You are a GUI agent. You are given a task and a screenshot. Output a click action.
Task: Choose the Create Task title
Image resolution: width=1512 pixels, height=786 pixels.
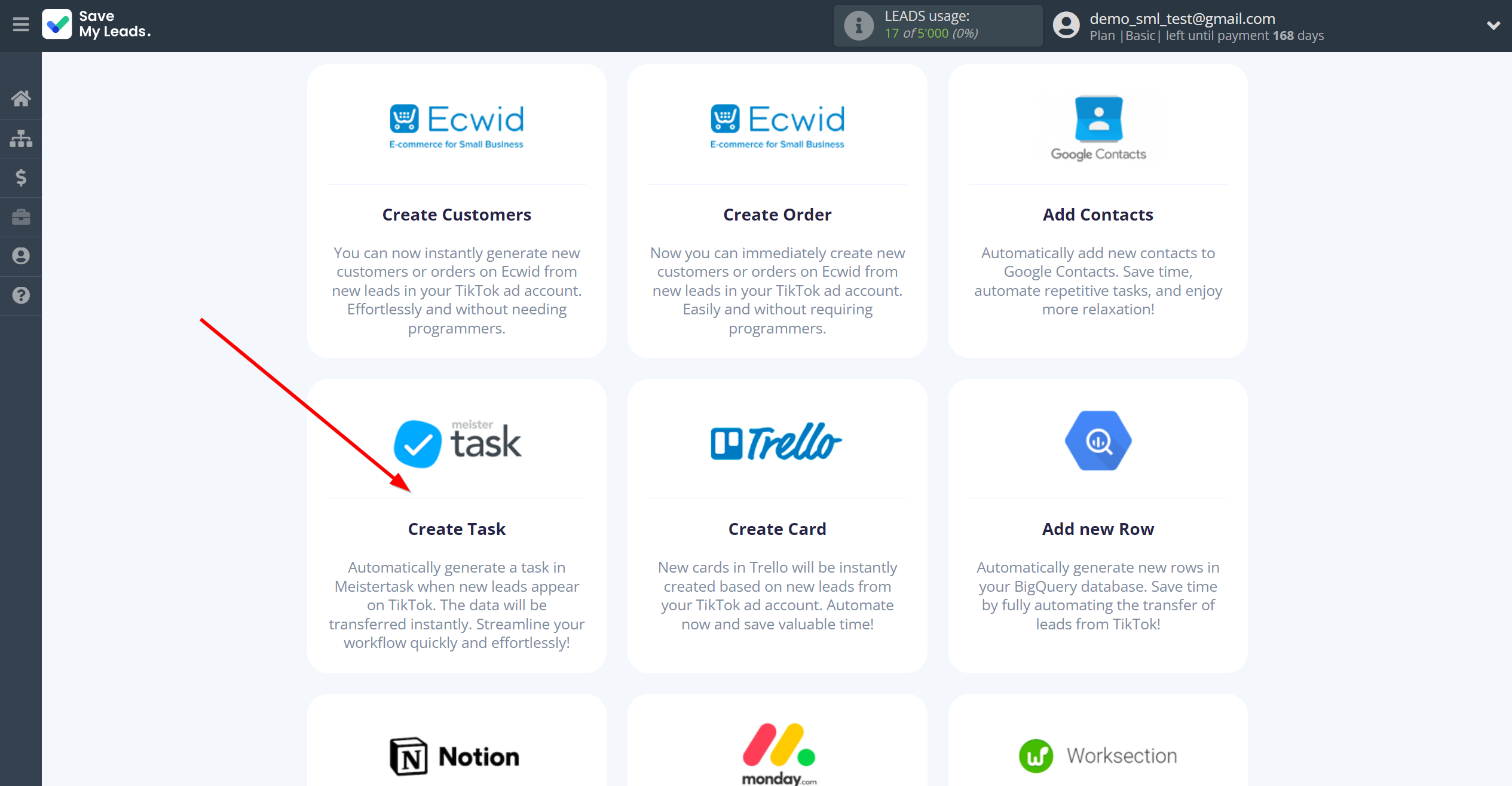coord(457,529)
